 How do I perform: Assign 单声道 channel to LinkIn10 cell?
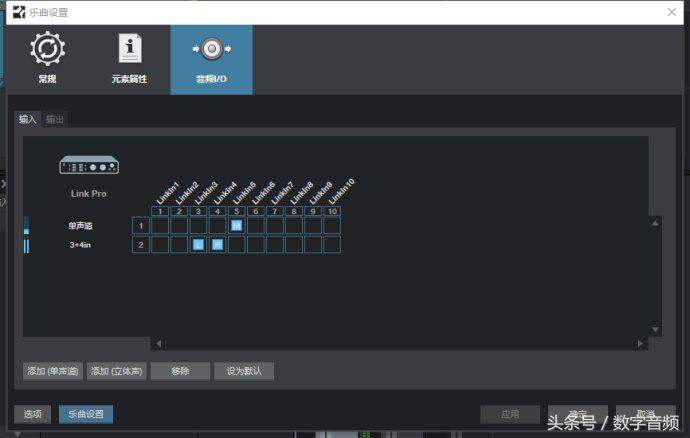pyautogui.click(x=332, y=226)
